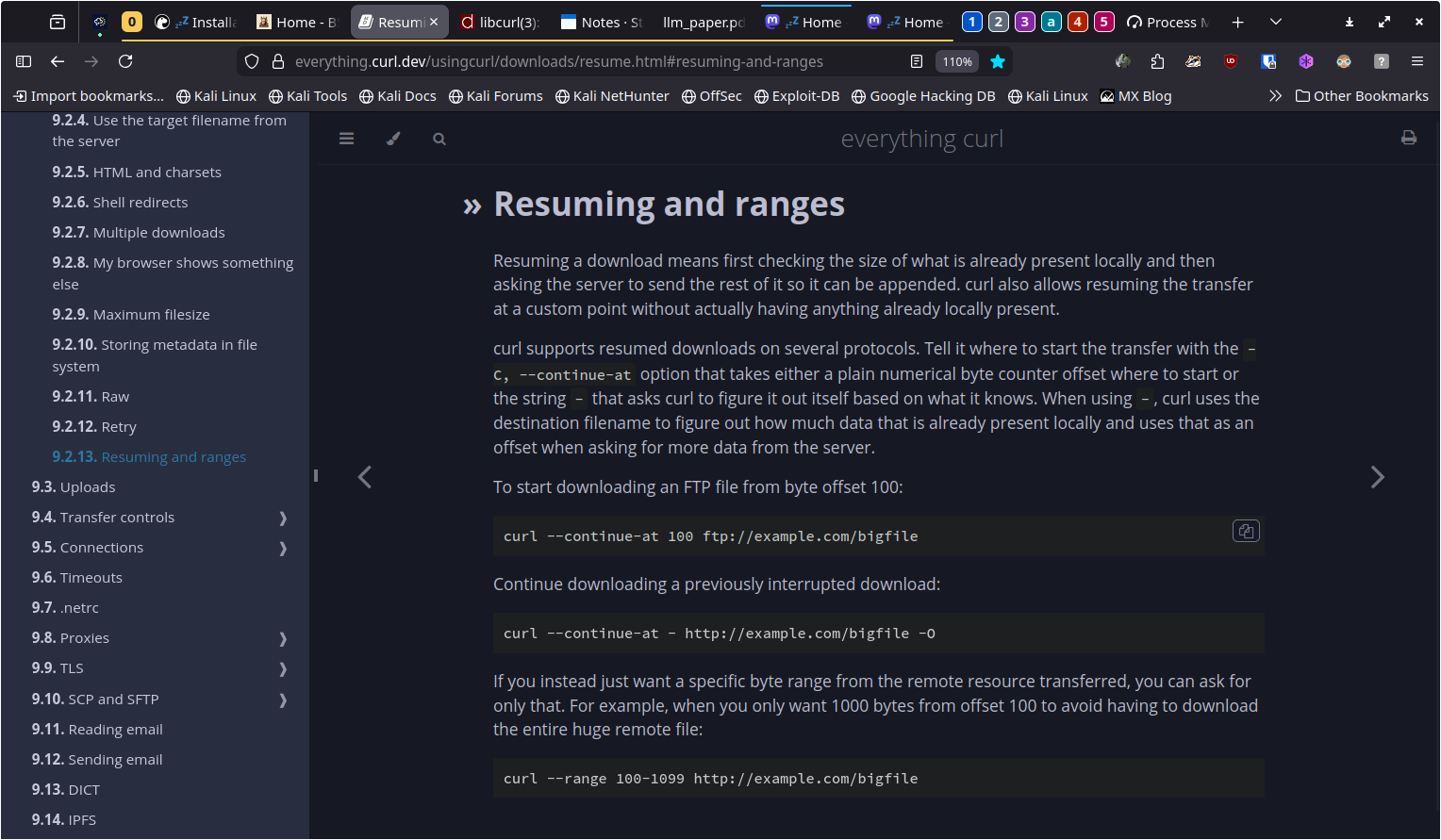Viewport: 1441px width, 840px height.
Task: Reload the page
Action: [x=125, y=61]
